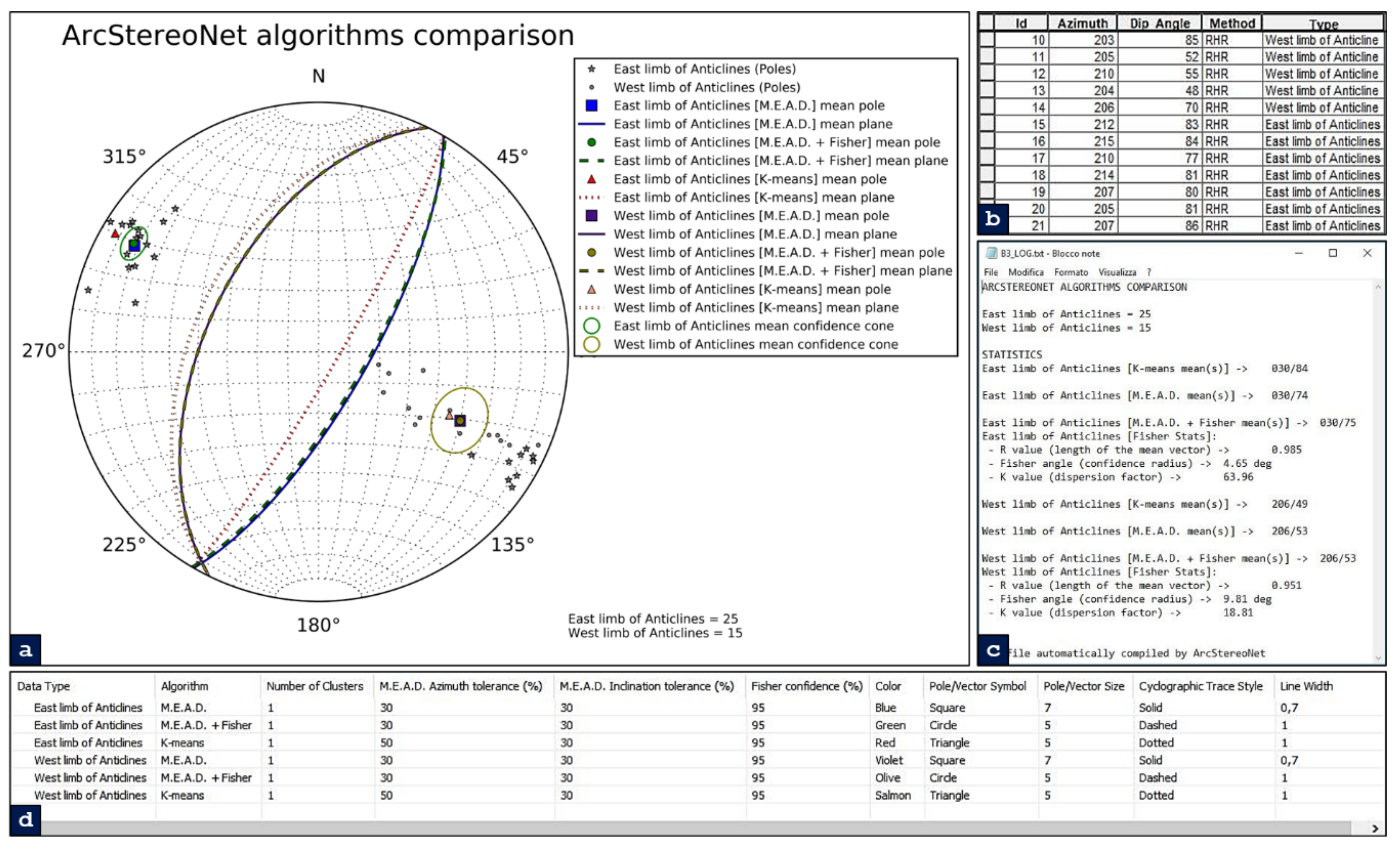Maximize the B3_LOG.txt Blocco note window
The height and width of the screenshot is (850, 1400).
click(x=1332, y=253)
